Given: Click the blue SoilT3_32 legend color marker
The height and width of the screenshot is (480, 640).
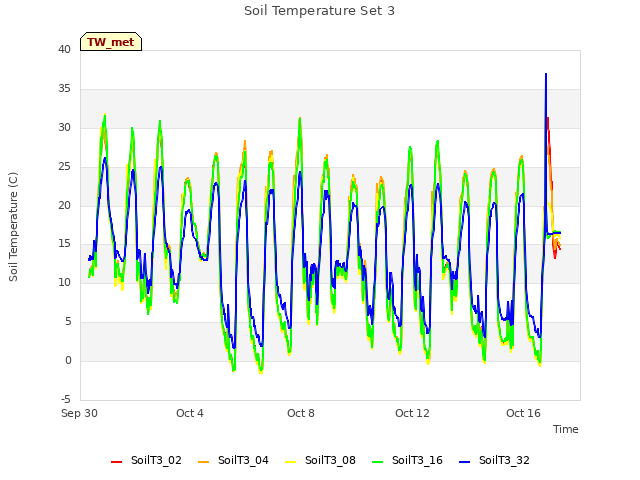Looking at the screenshot, I should [x=464, y=462].
